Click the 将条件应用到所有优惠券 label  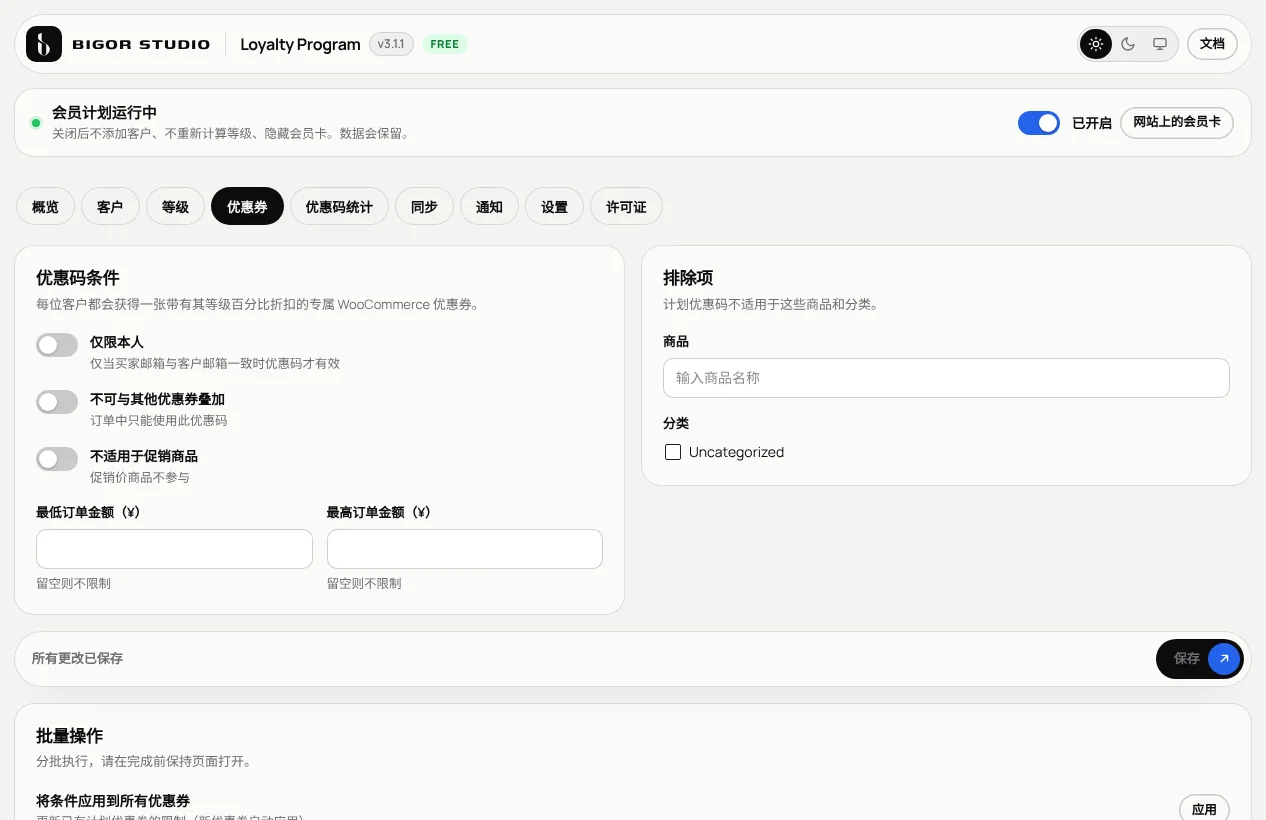pos(113,801)
